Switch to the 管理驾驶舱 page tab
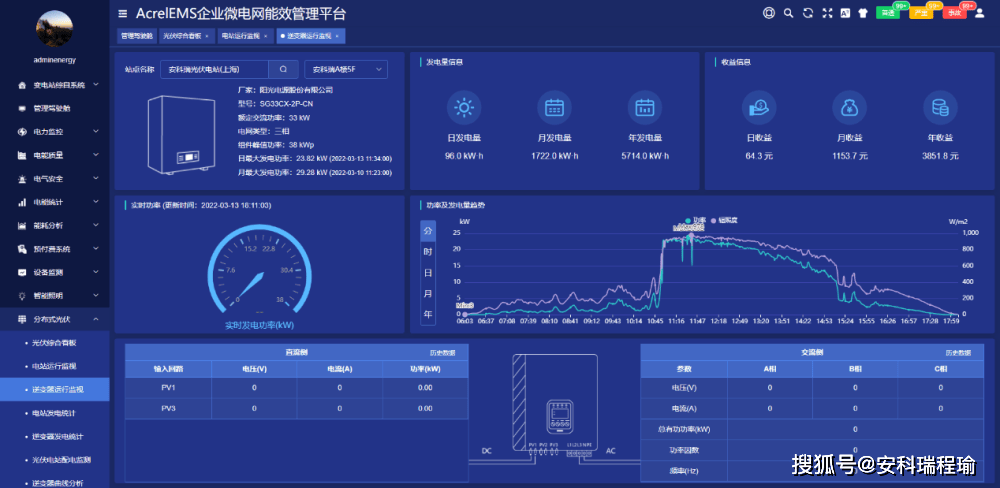 [x=137, y=36]
